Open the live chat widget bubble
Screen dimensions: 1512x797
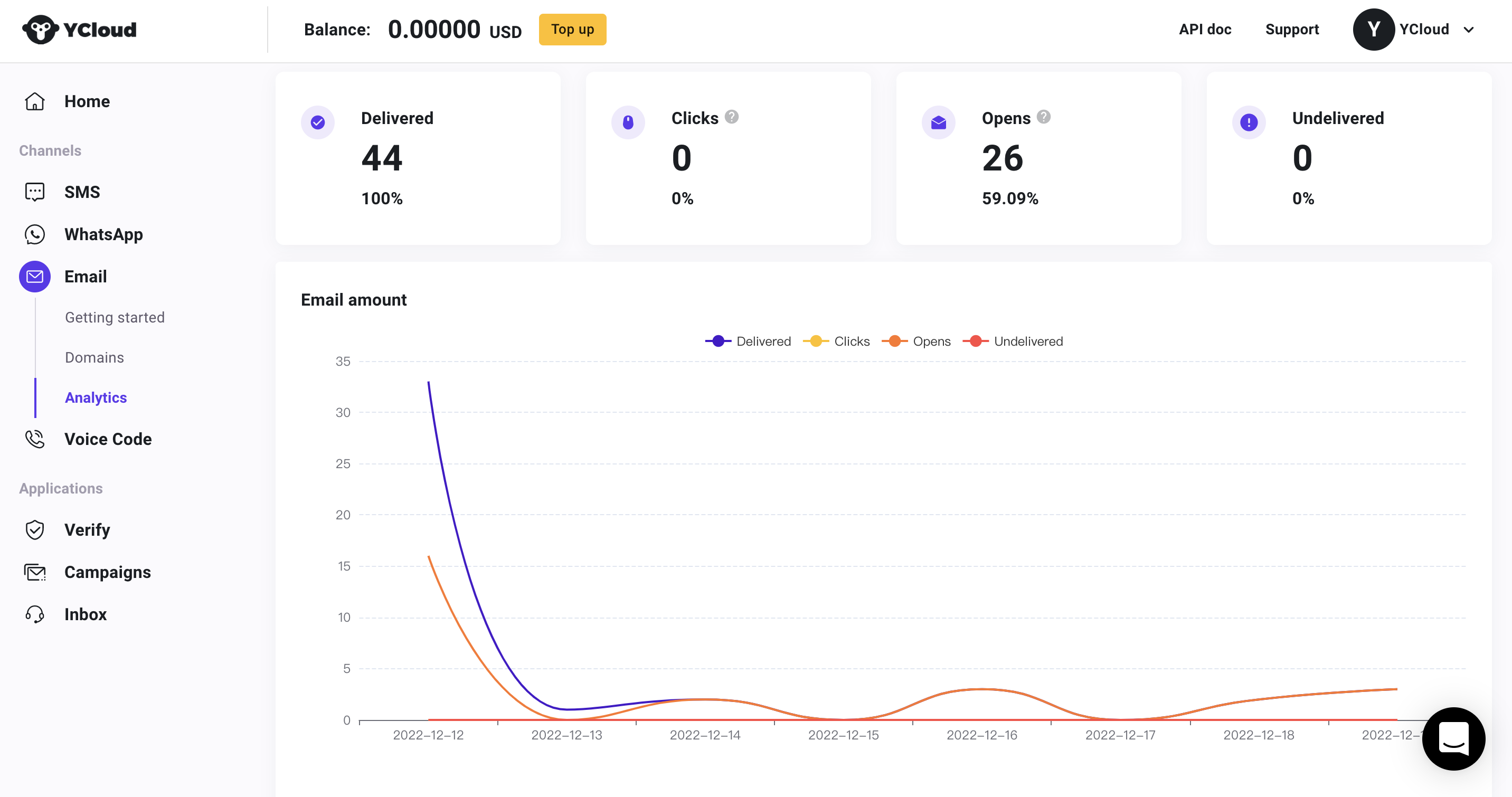[1453, 738]
